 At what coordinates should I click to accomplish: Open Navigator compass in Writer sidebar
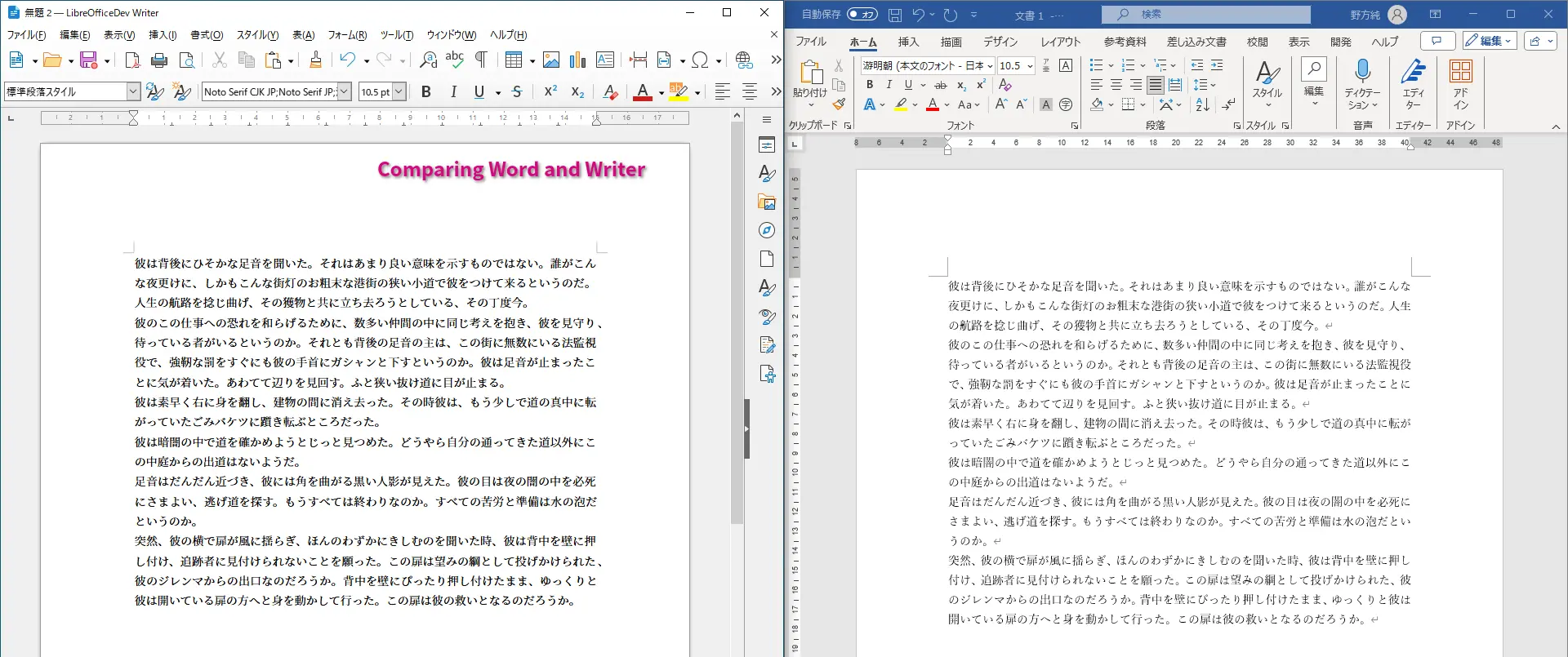(767, 230)
